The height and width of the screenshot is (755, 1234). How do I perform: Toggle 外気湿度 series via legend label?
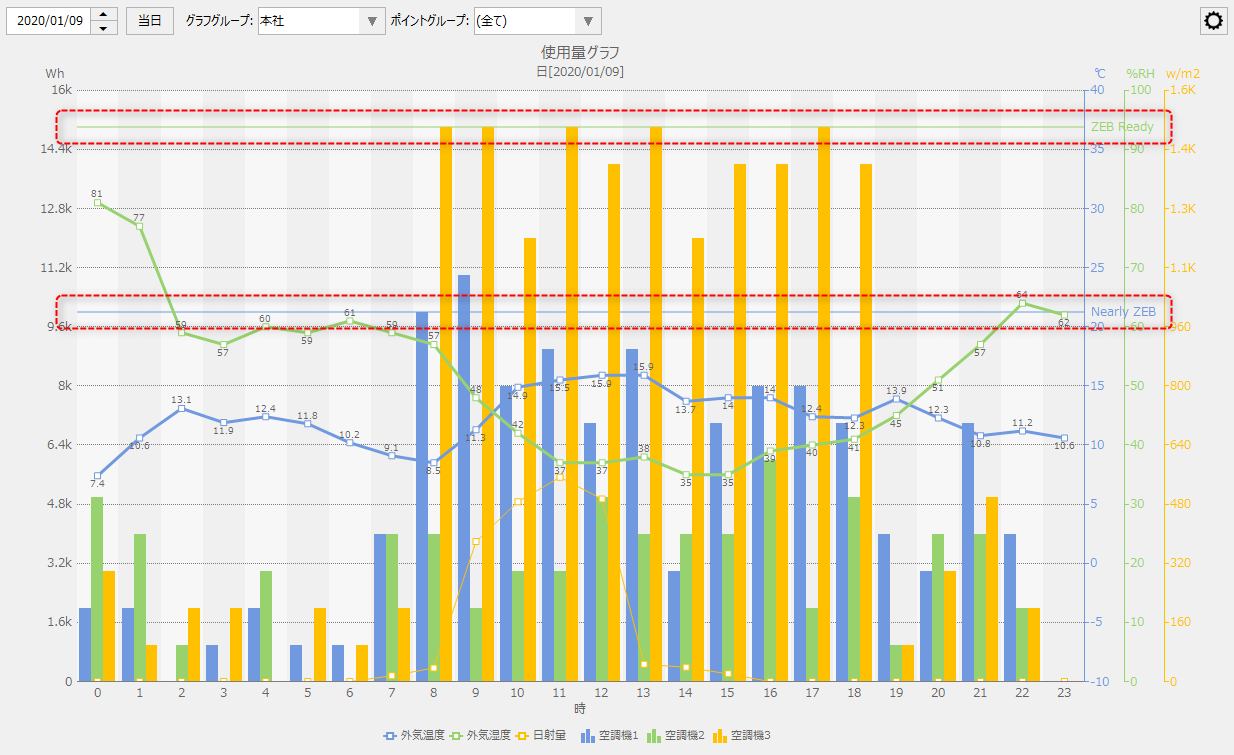(484, 736)
